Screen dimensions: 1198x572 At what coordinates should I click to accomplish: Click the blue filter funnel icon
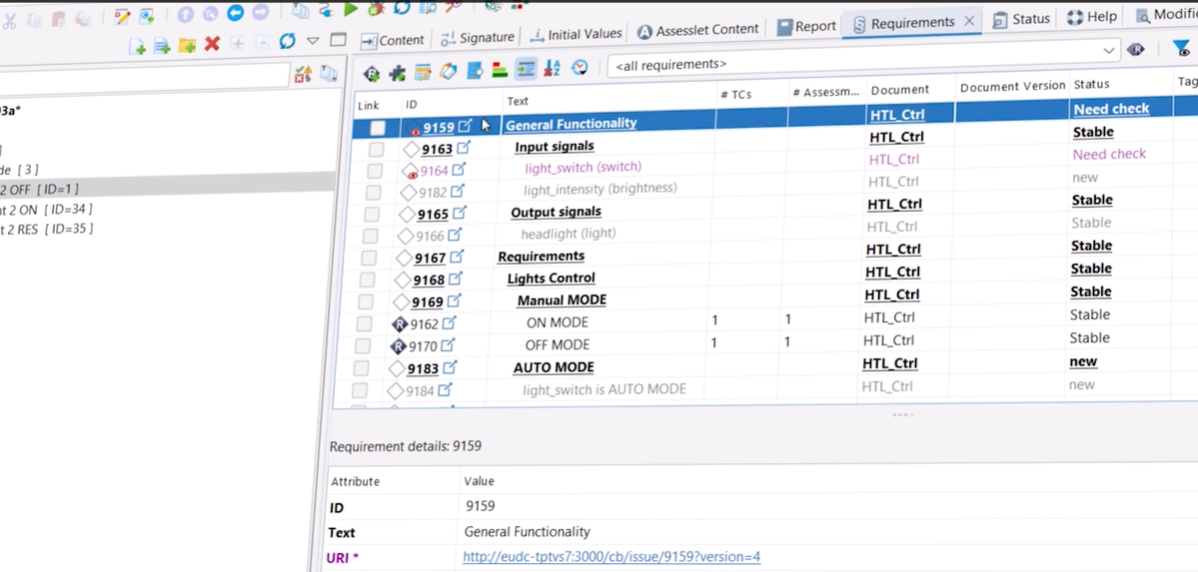(1181, 48)
